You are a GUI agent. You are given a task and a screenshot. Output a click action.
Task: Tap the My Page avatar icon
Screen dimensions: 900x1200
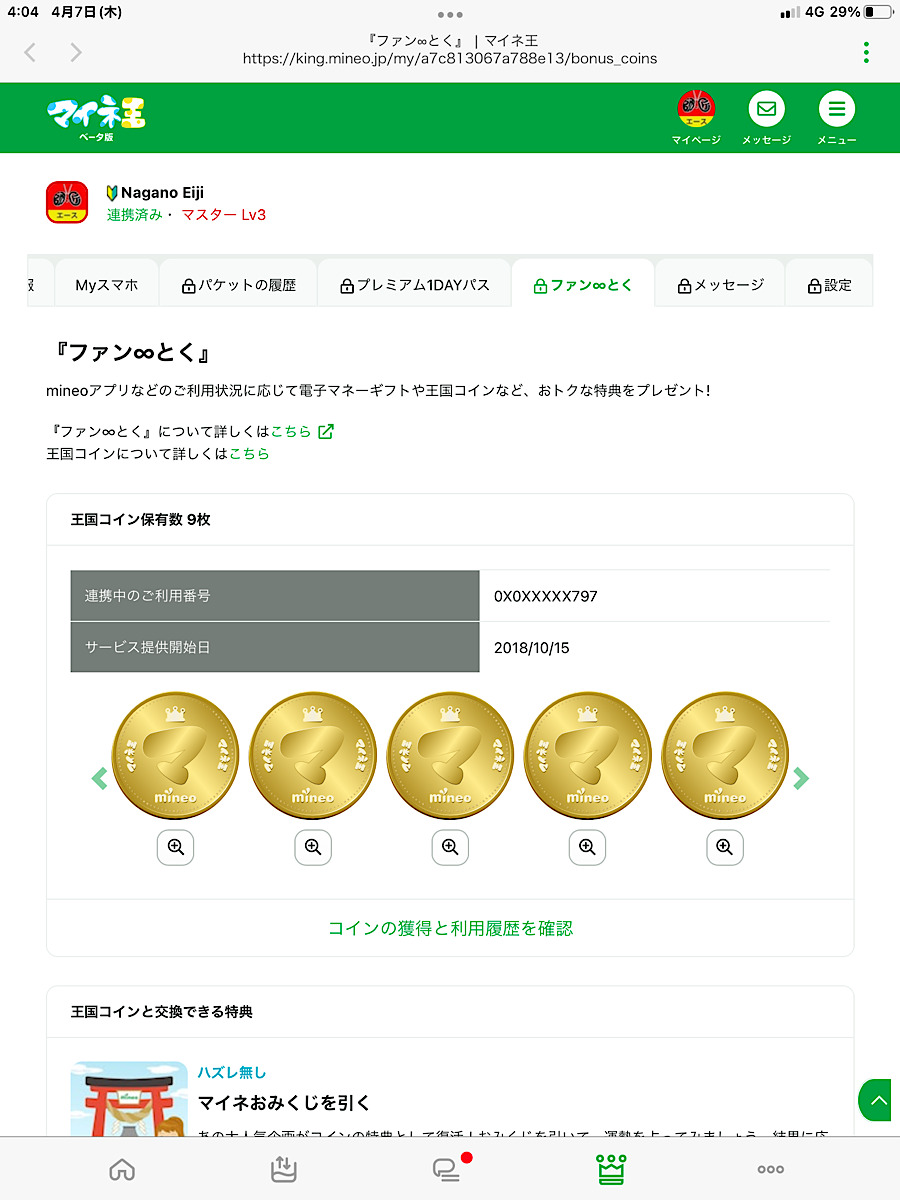(696, 109)
